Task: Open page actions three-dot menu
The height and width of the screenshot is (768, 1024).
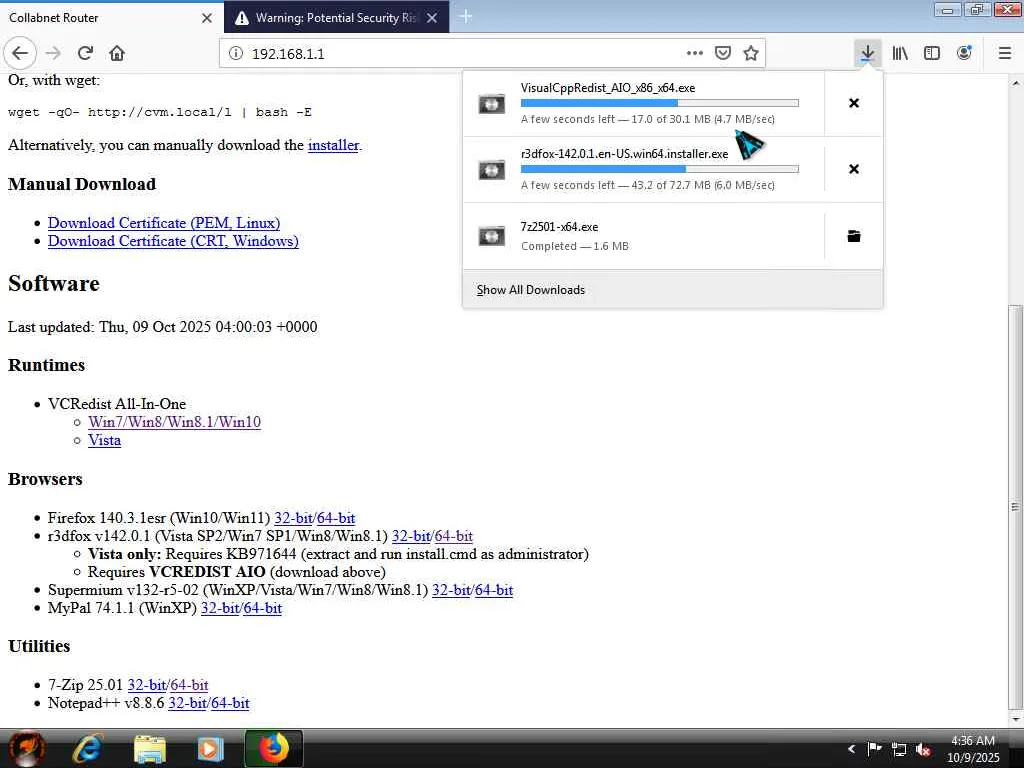Action: (x=695, y=53)
